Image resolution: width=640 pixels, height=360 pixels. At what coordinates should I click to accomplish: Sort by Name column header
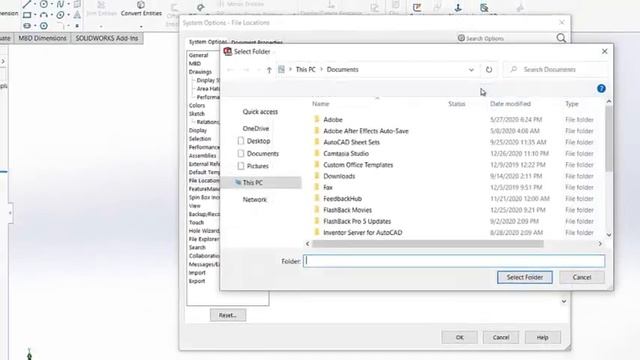coord(320,104)
